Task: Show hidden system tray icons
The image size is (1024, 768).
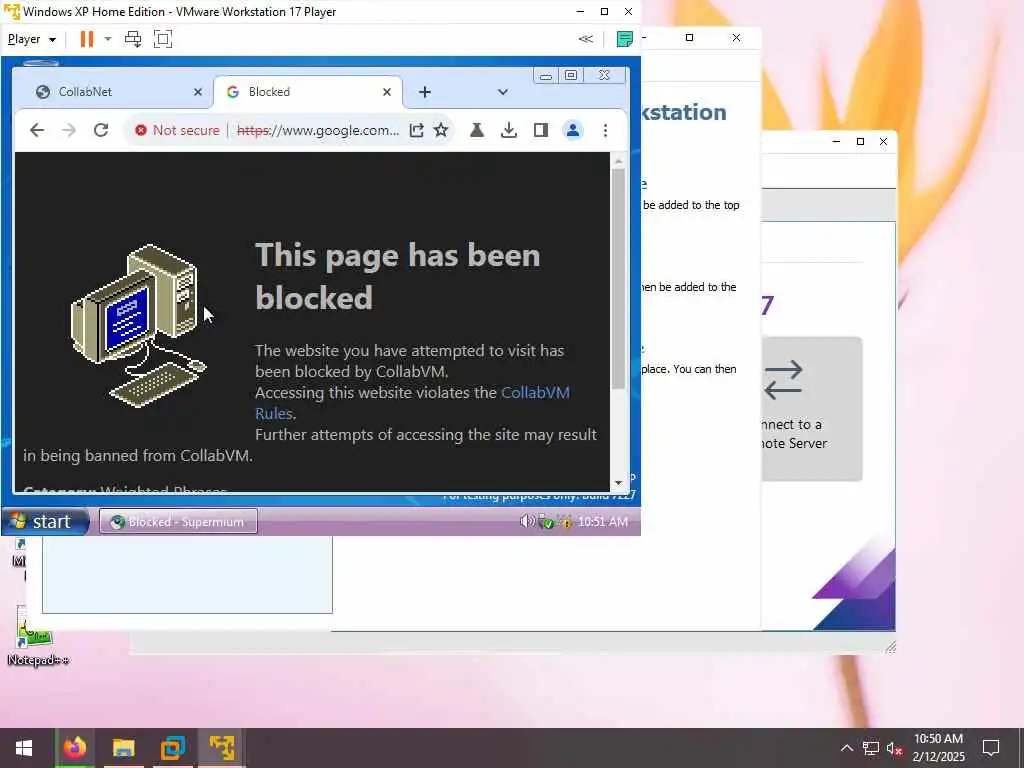Action: tap(846, 748)
